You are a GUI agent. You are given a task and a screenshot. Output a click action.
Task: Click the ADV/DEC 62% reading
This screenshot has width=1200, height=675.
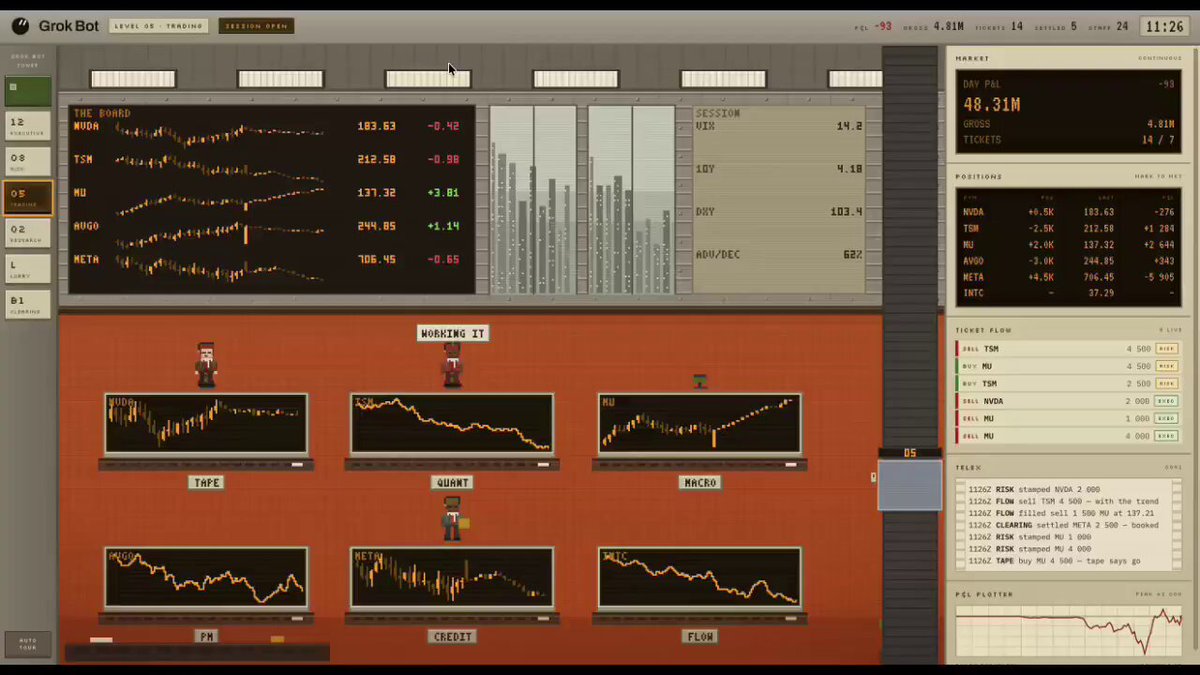779,255
